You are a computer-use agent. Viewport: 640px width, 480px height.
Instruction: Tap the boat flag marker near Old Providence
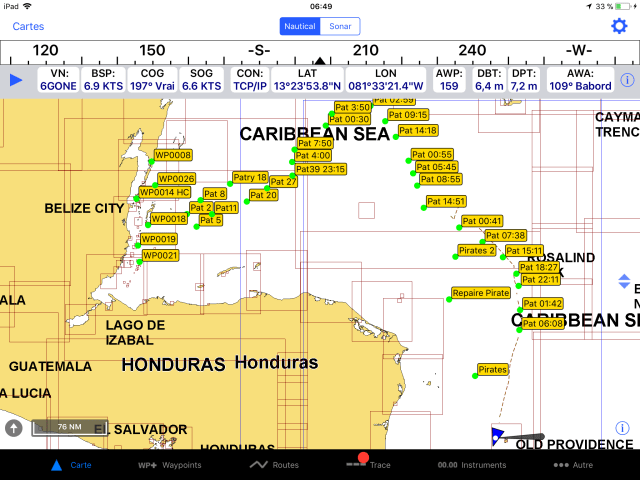pos(499,436)
